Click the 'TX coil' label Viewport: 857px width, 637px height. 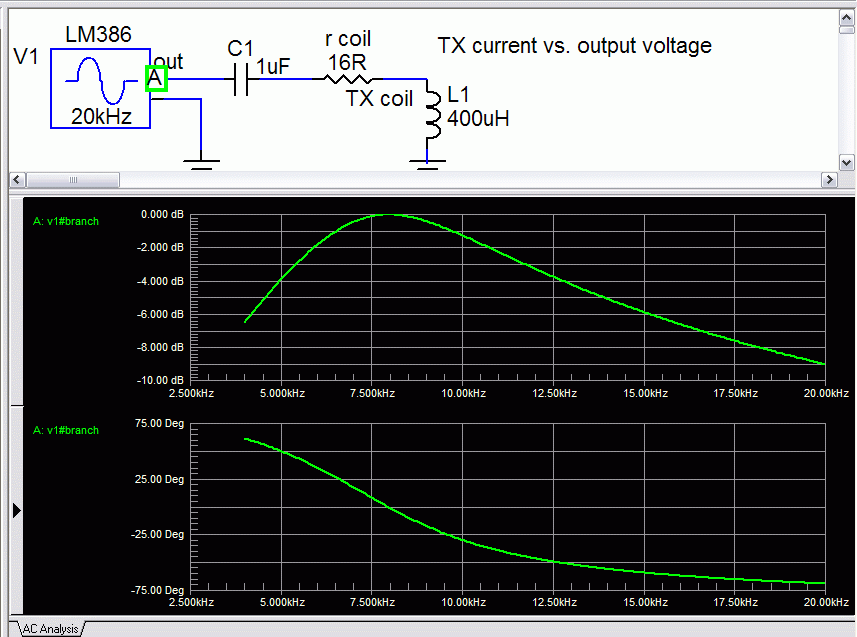pyautogui.click(x=379, y=99)
